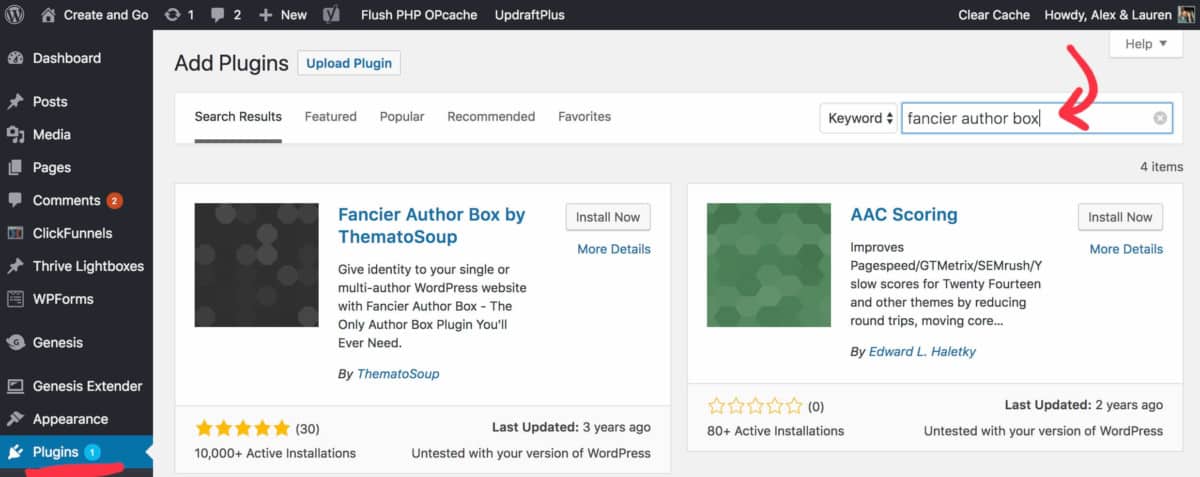
Task: Click the Genesis Extender sidebar icon
Action: pyautogui.click(x=15, y=386)
